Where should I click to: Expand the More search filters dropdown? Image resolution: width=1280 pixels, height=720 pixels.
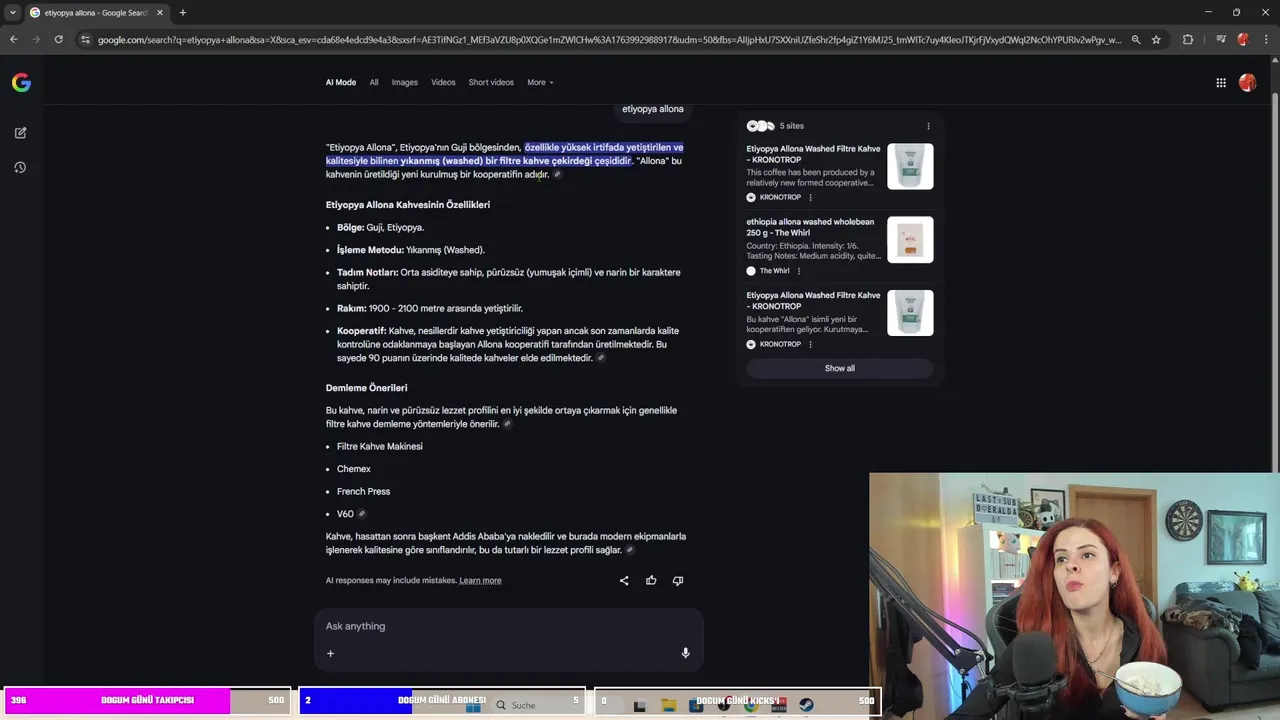(540, 82)
